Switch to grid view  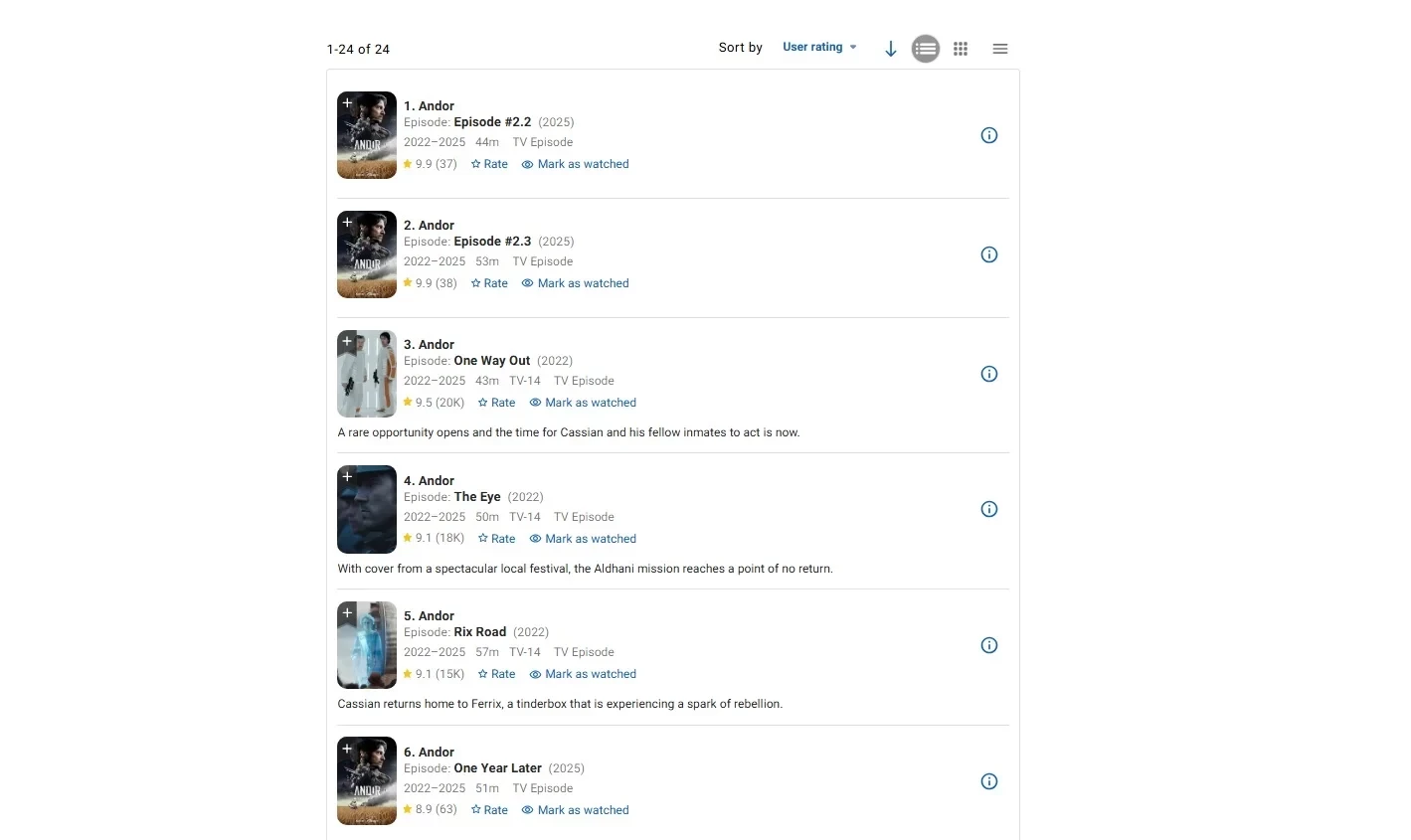tap(961, 49)
